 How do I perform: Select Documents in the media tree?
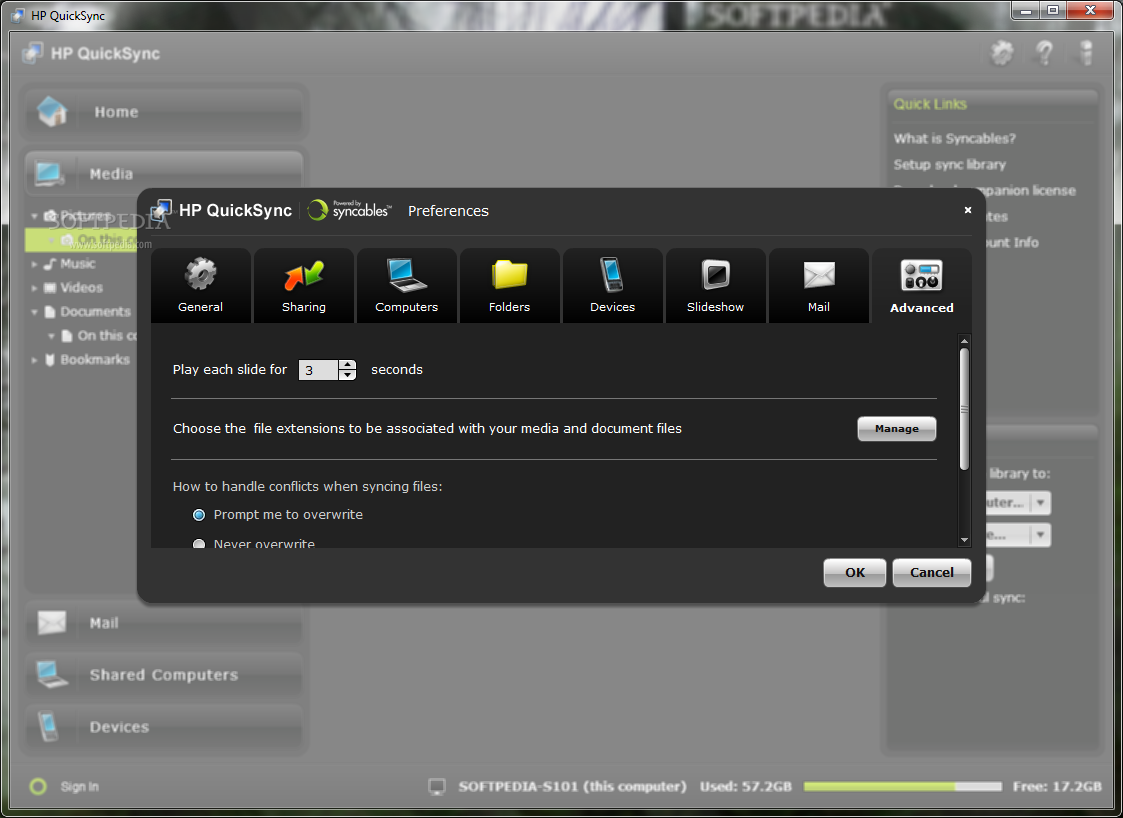[95, 312]
